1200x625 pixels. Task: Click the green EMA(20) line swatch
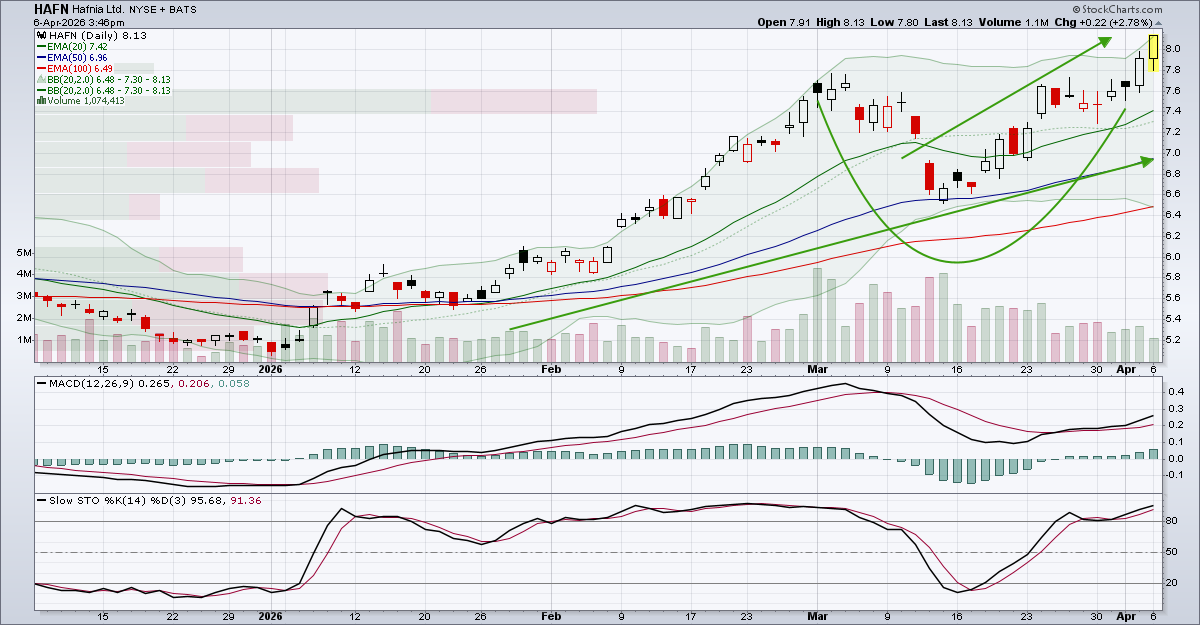click(41, 46)
